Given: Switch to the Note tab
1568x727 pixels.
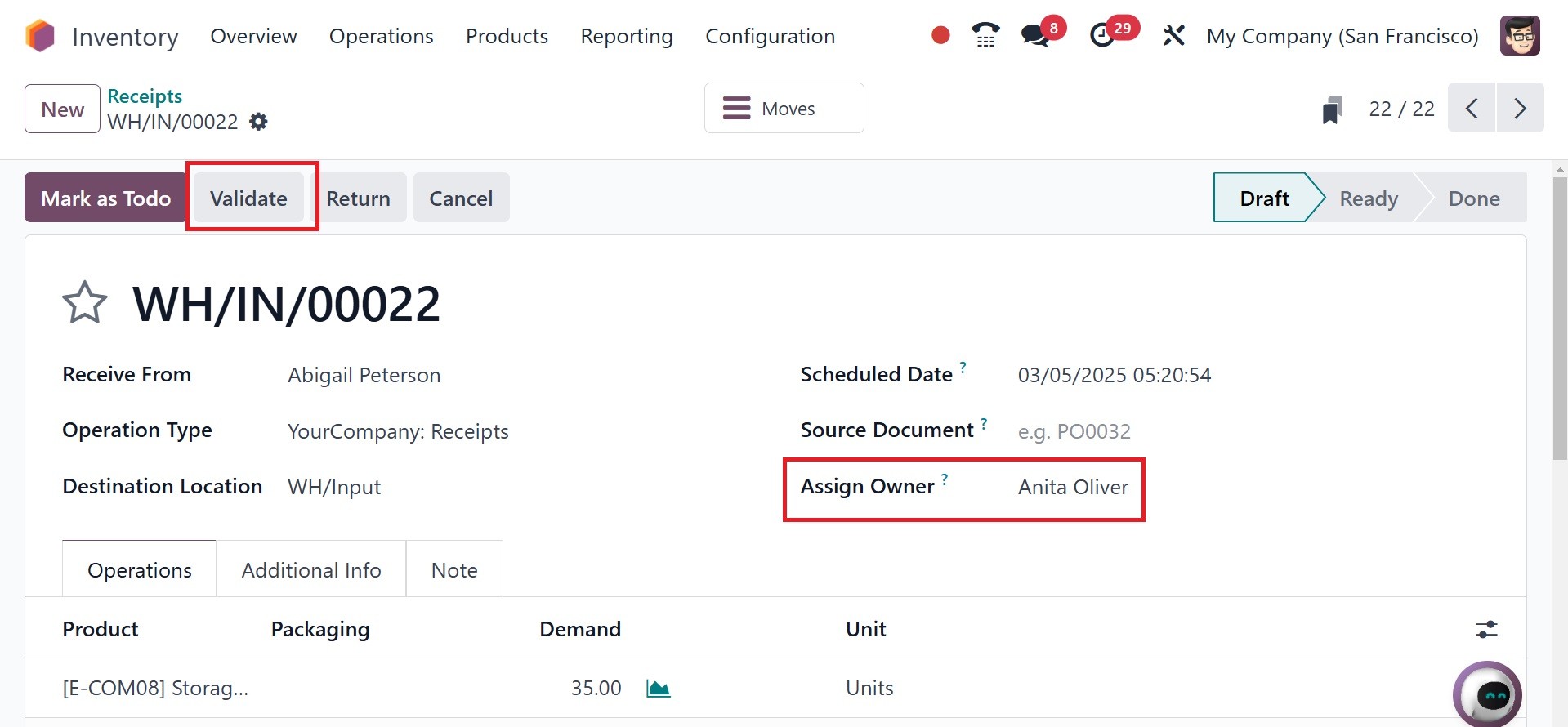Looking at the screenshot, I should (454, 569).
